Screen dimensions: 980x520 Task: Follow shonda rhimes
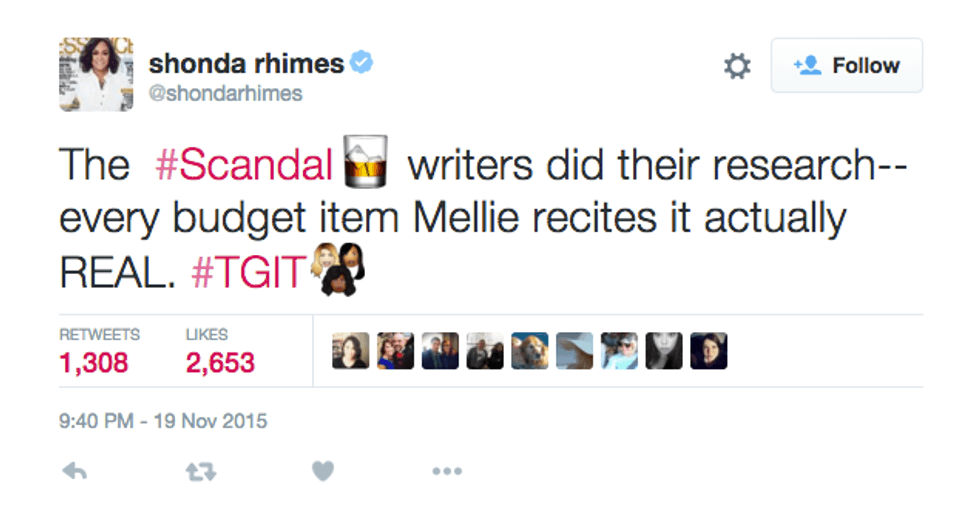(x=846, y=66)
